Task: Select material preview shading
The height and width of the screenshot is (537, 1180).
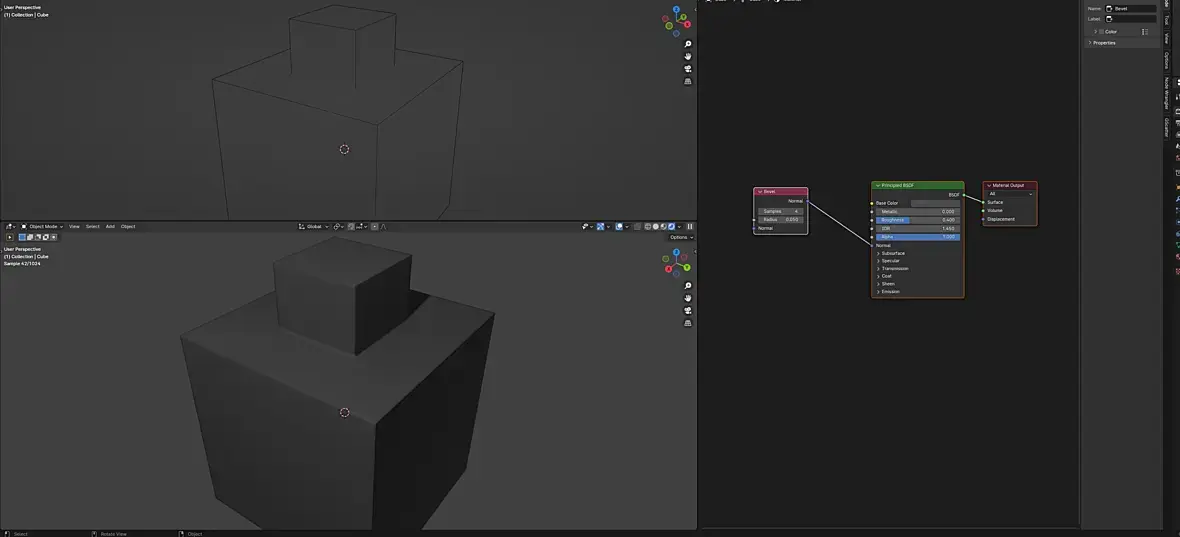Action: [x=664, y=226]
